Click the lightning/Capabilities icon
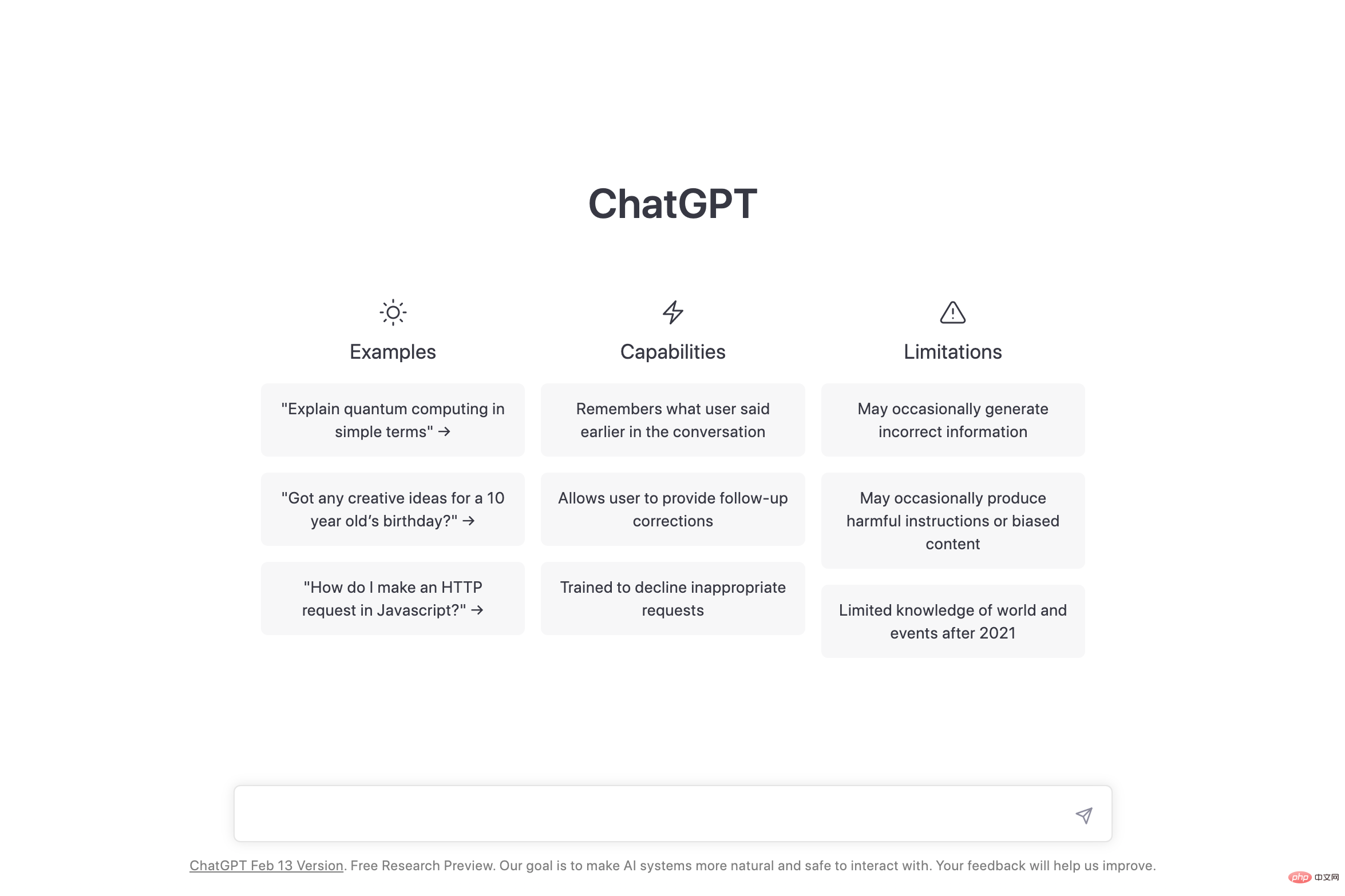Viewport: 1345px width, 896px height. tap(672, 312)
